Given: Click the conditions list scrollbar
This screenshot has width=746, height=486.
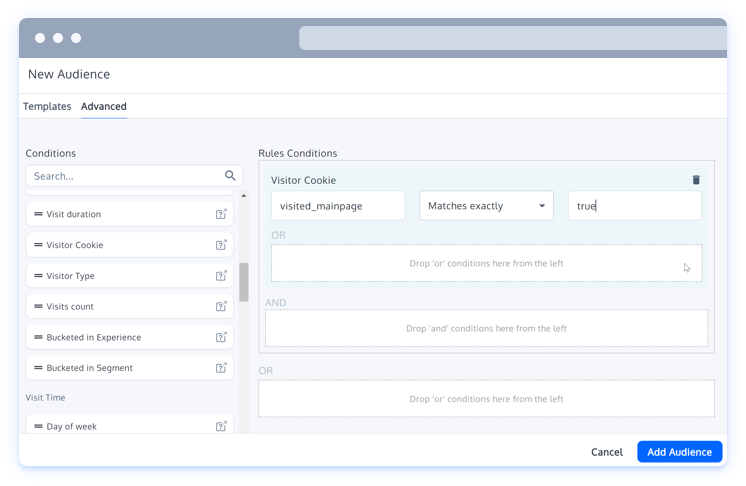Looking at the screenshot, I should pos(243,282).
